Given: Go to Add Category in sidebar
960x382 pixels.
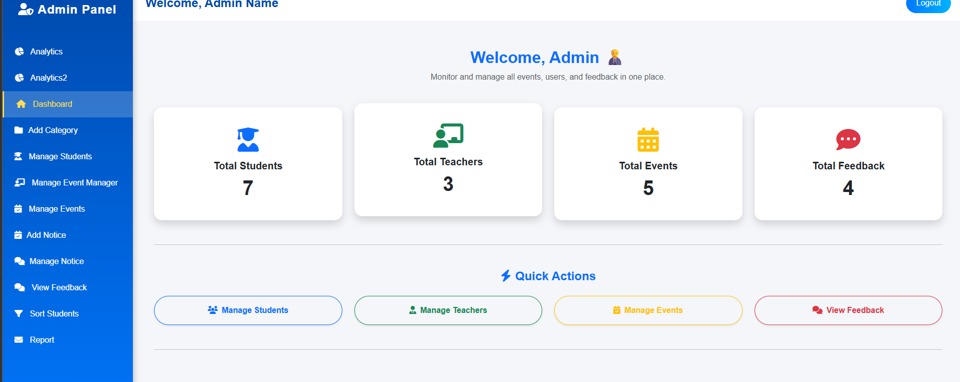Looking at the screenshot, I should pos(67,130).
